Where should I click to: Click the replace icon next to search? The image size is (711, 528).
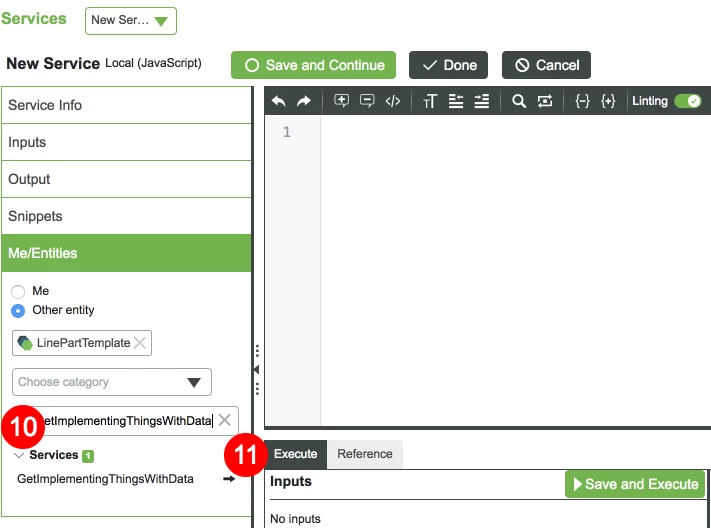(545, 101)
